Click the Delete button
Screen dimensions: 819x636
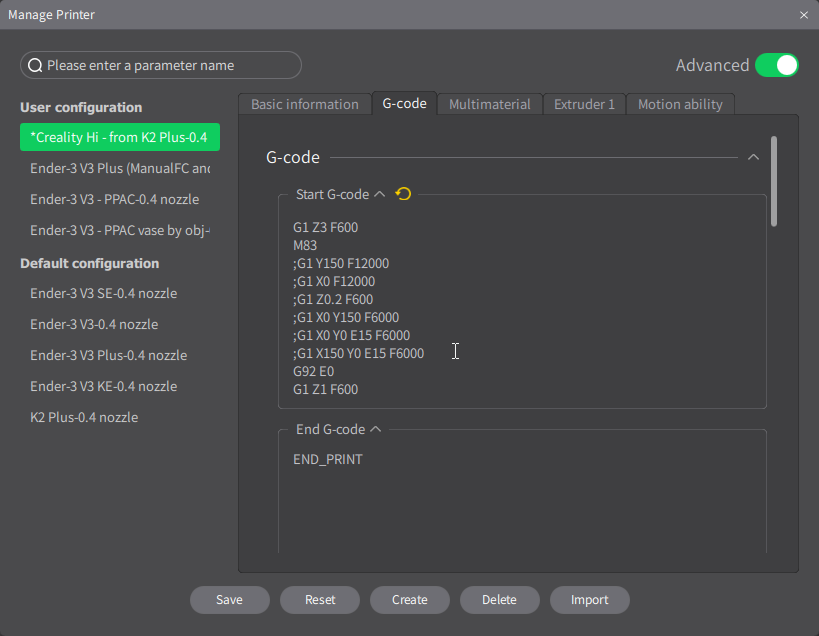pyautogui.click(x=499, y=599)
